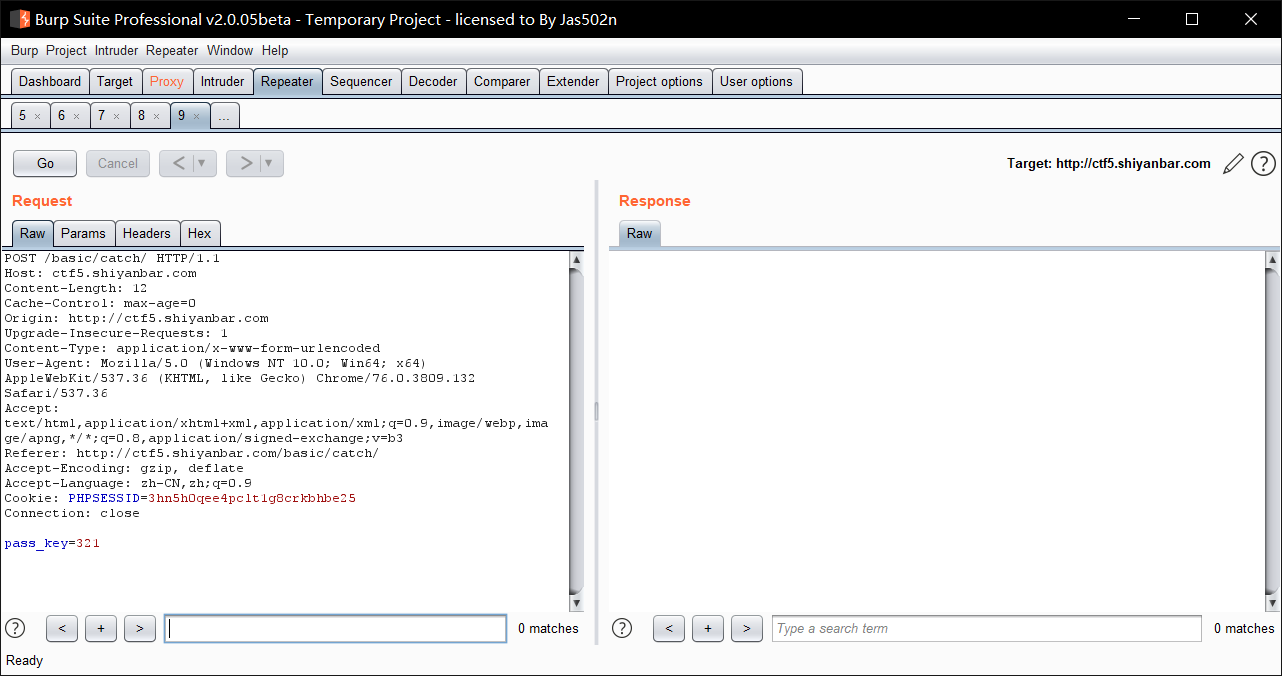1282x676 pixels.
Task: Click the pencil icon to edit target
Action: point(1234,163)
